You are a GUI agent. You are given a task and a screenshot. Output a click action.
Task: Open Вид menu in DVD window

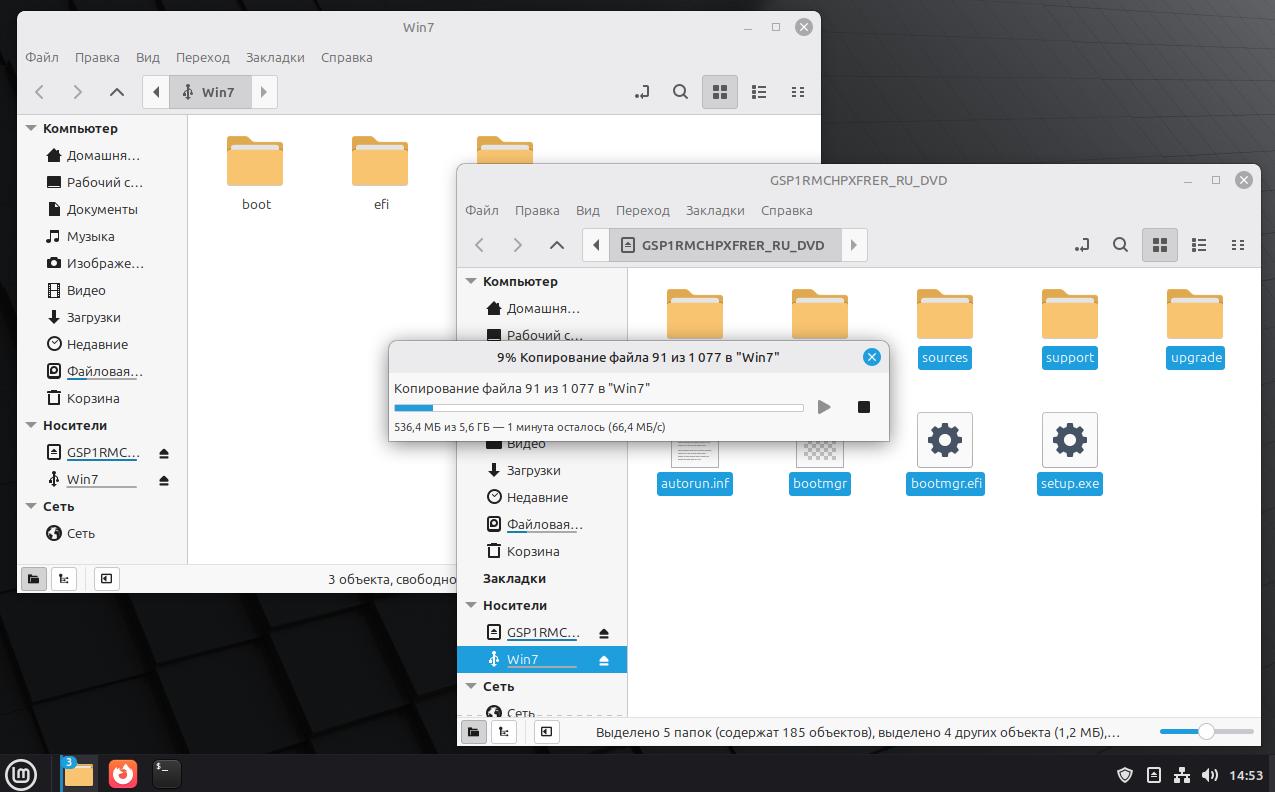point(588,210)
